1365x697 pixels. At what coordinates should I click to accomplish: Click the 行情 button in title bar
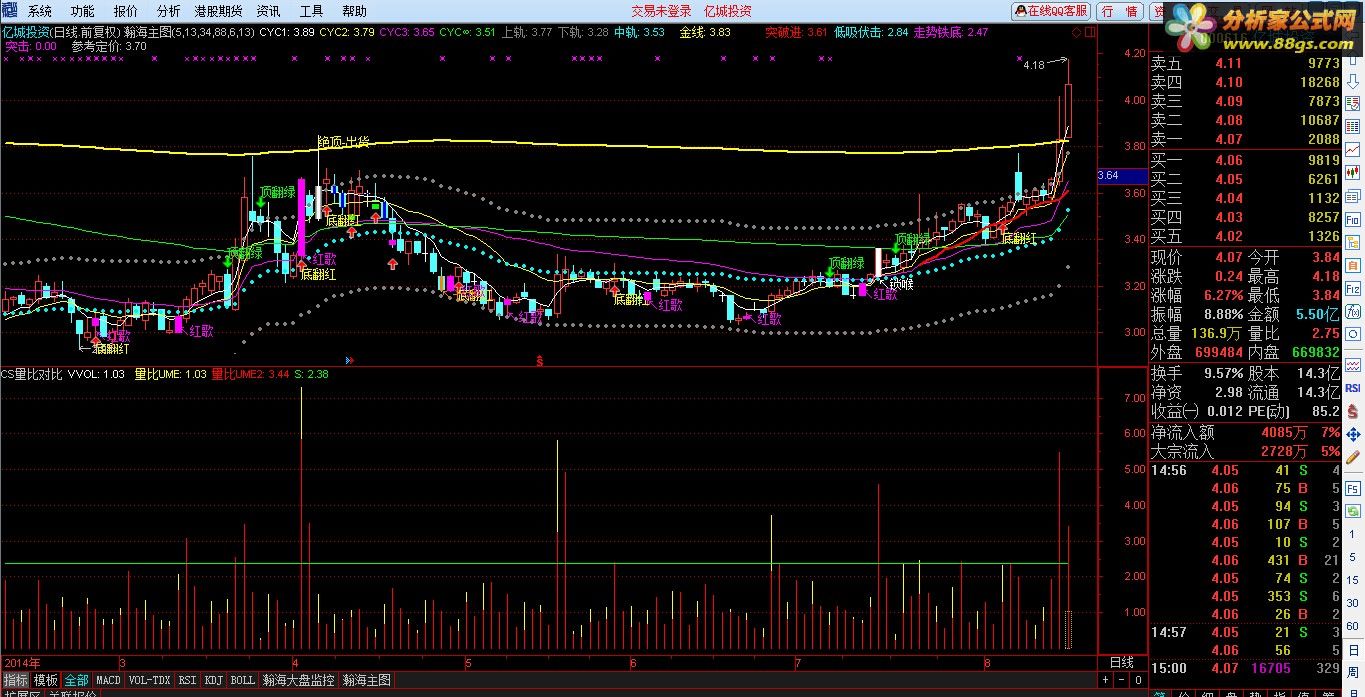point(1119,11)
